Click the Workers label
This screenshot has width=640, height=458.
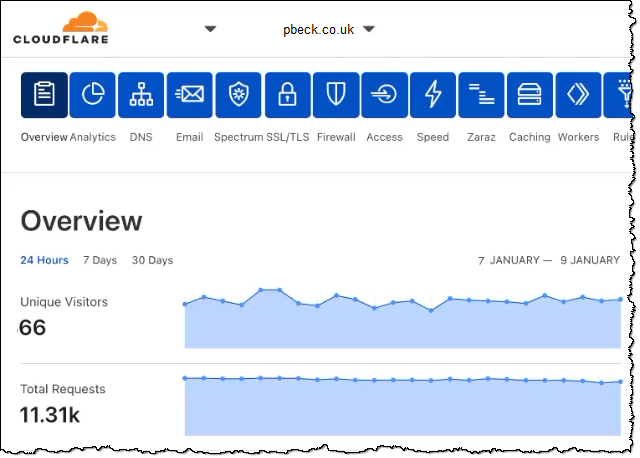[x=579, y=137]
